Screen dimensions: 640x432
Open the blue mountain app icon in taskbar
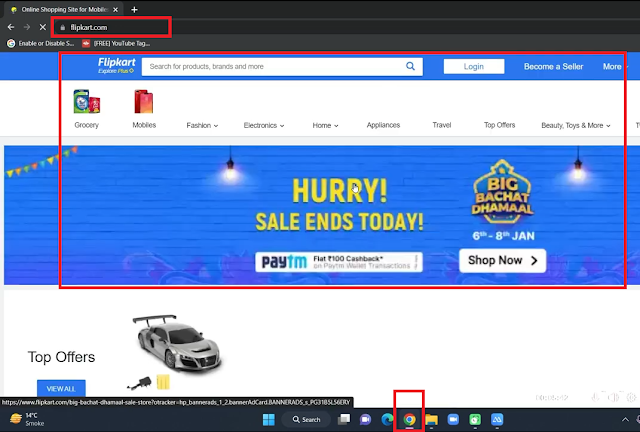(497, 419)
